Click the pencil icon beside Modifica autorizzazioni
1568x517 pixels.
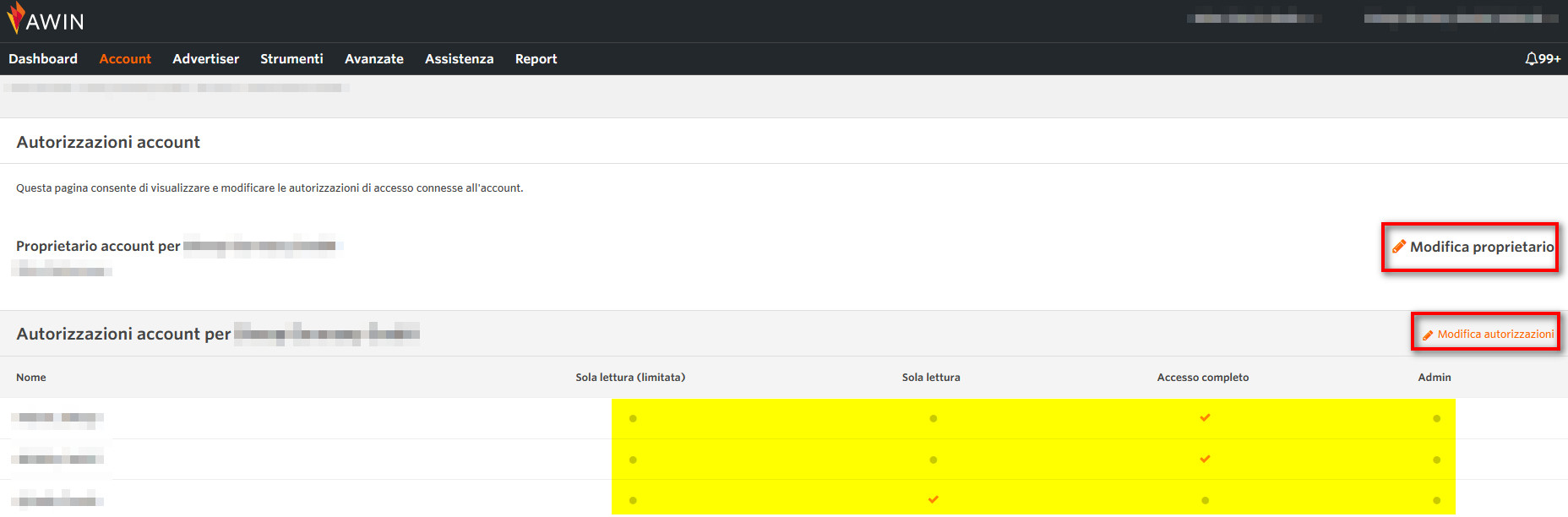1428,335
